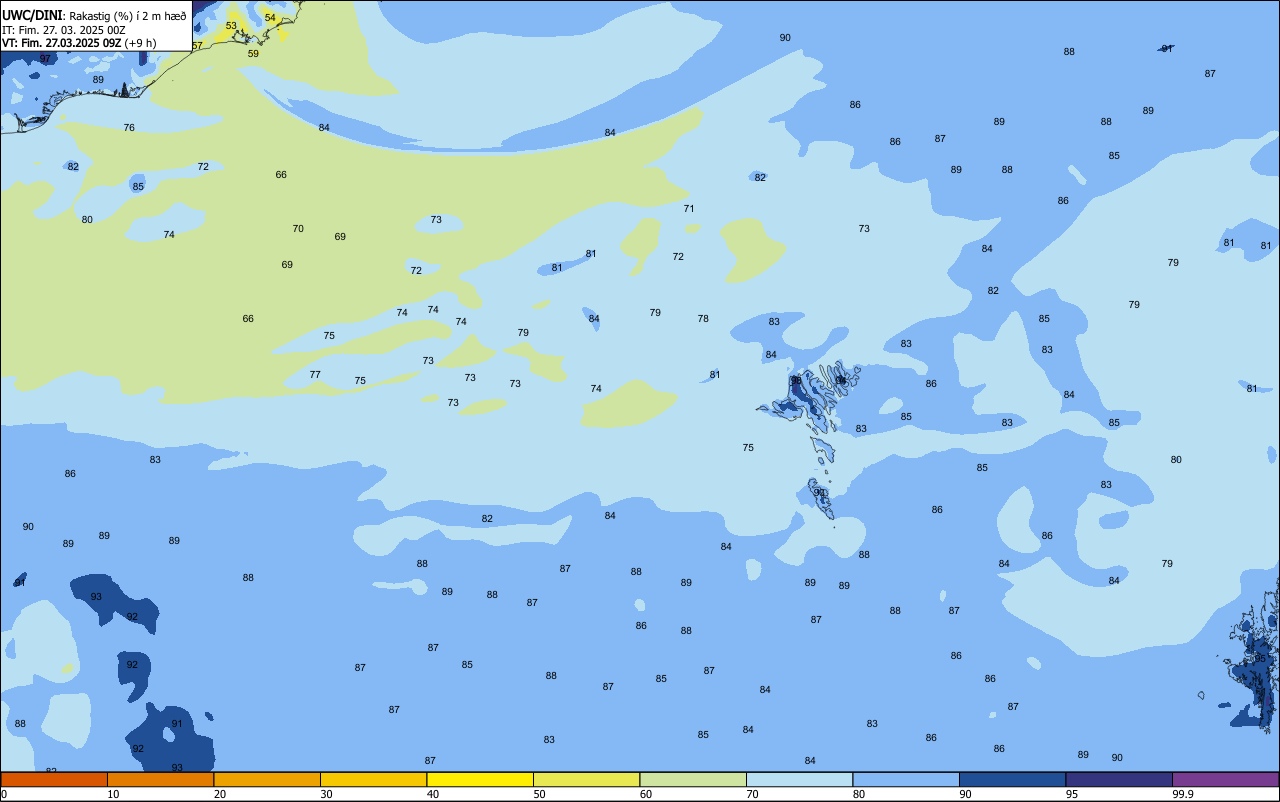Click the humidity value "54" on the map
The height and width of the screenshot is (802, 1280).
coord(270,18)
